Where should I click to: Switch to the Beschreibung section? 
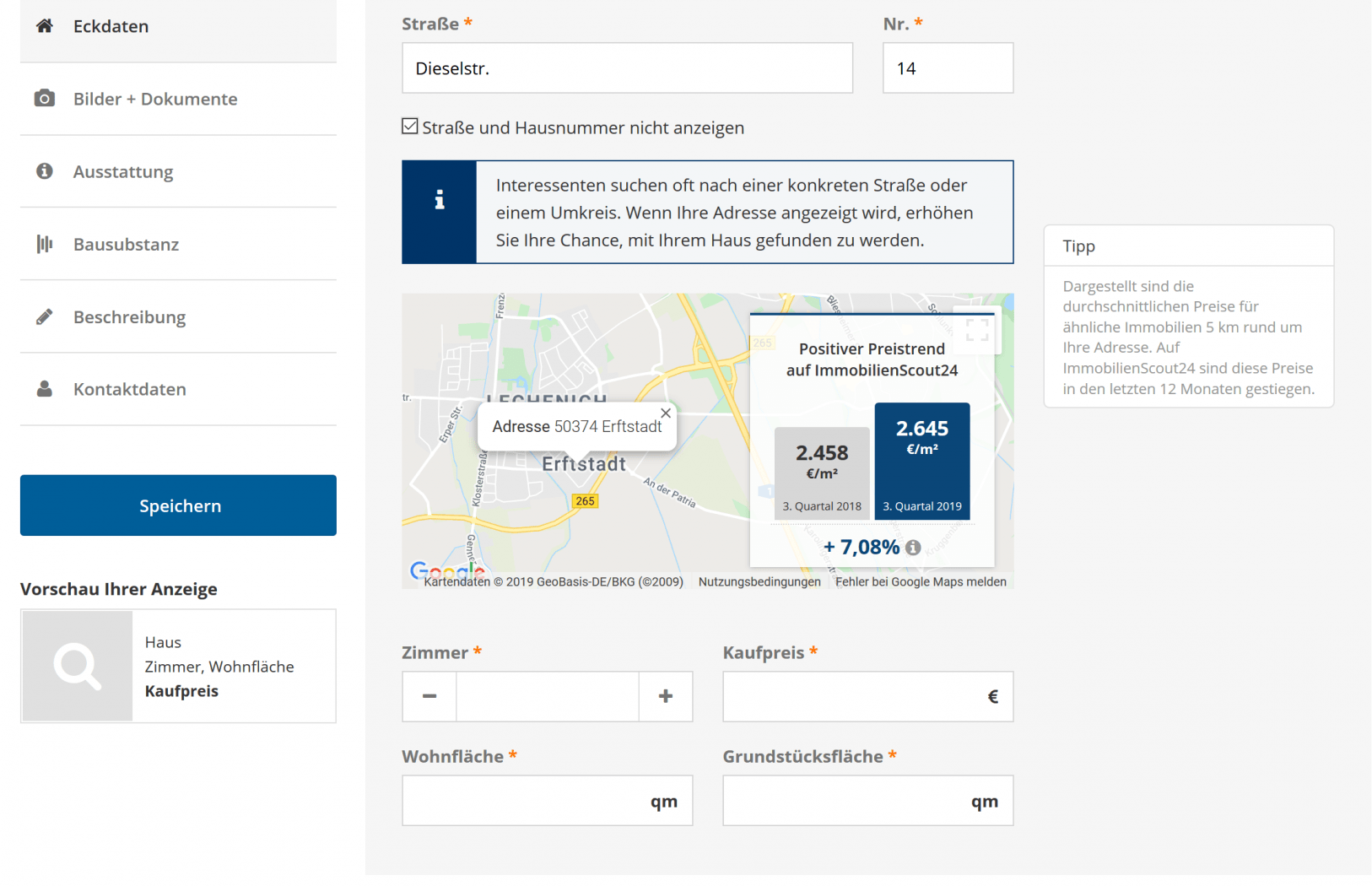tap(178, 316)
